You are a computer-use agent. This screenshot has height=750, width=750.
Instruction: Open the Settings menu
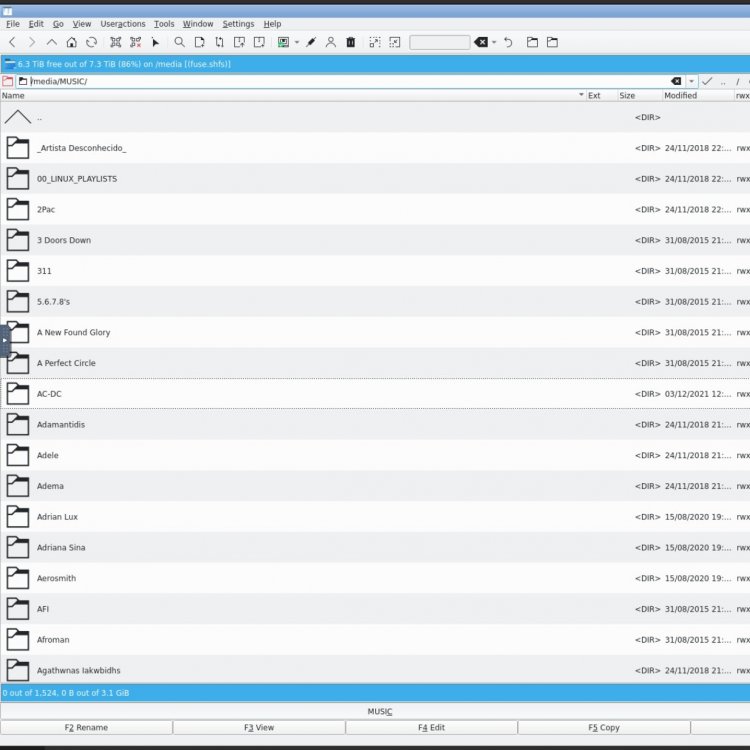click(238, 24)
